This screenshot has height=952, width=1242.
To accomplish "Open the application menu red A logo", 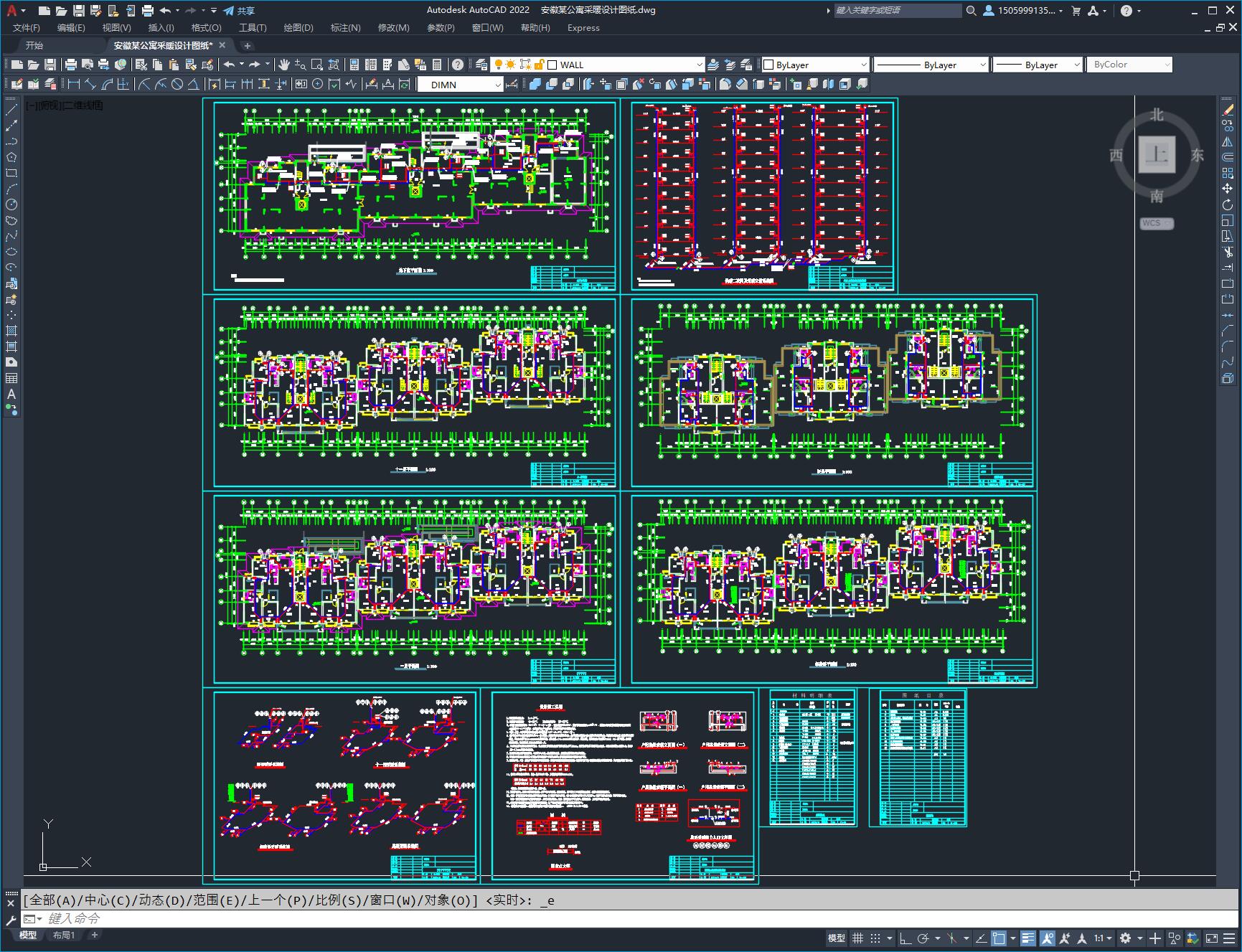I will click(x=11, y=10).
